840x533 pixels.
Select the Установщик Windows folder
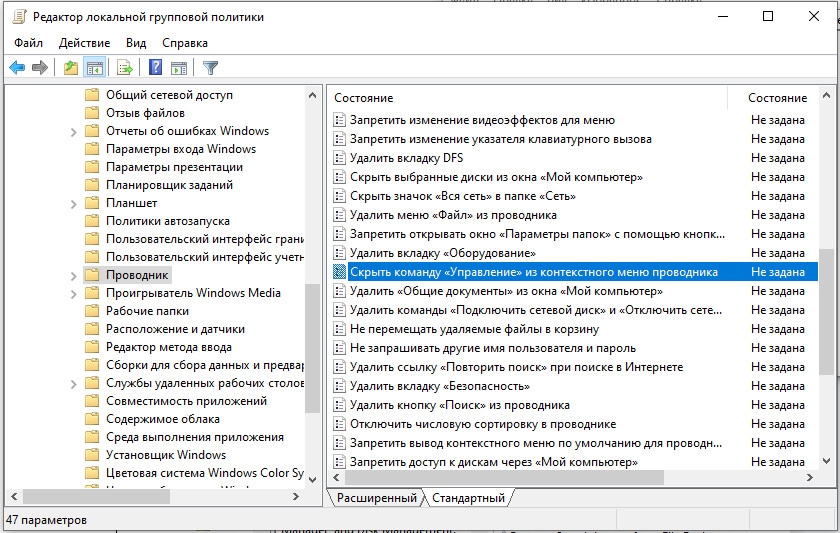[166, 455]
